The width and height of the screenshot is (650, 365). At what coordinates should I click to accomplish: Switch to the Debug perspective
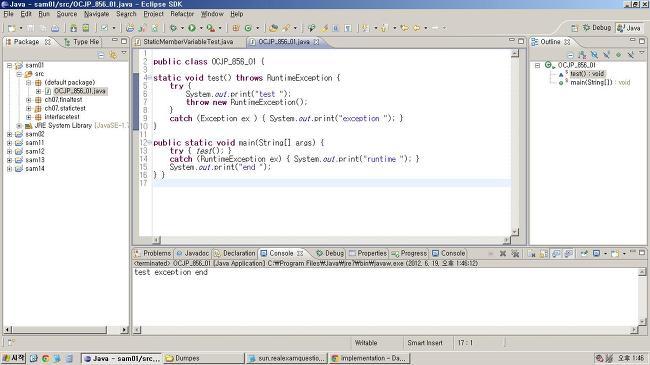coord(597,28)
